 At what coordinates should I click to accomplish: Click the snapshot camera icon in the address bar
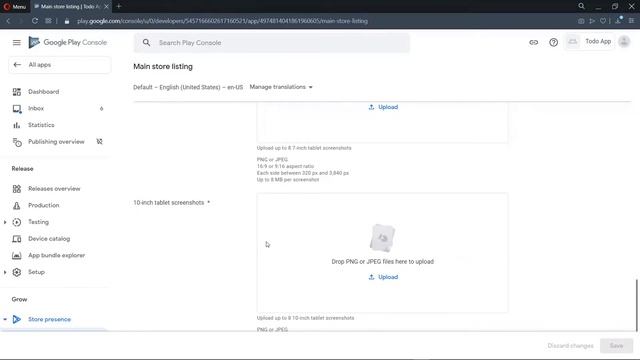point(581,21)
